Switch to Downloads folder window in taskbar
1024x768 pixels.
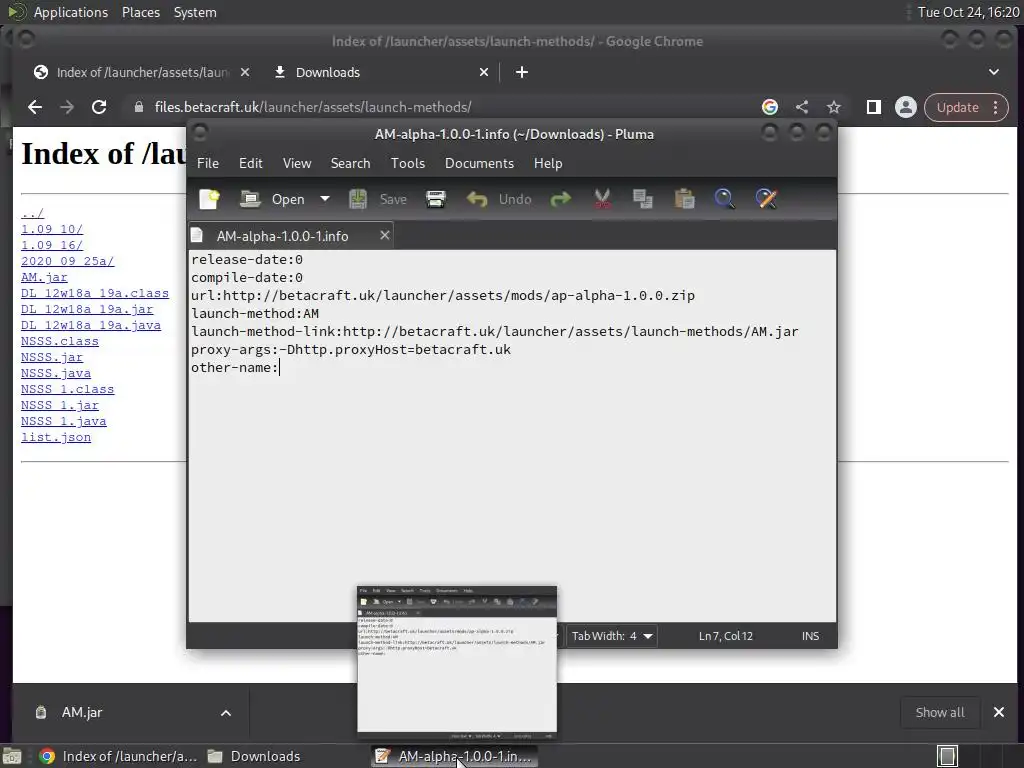(x=254, y=756)
